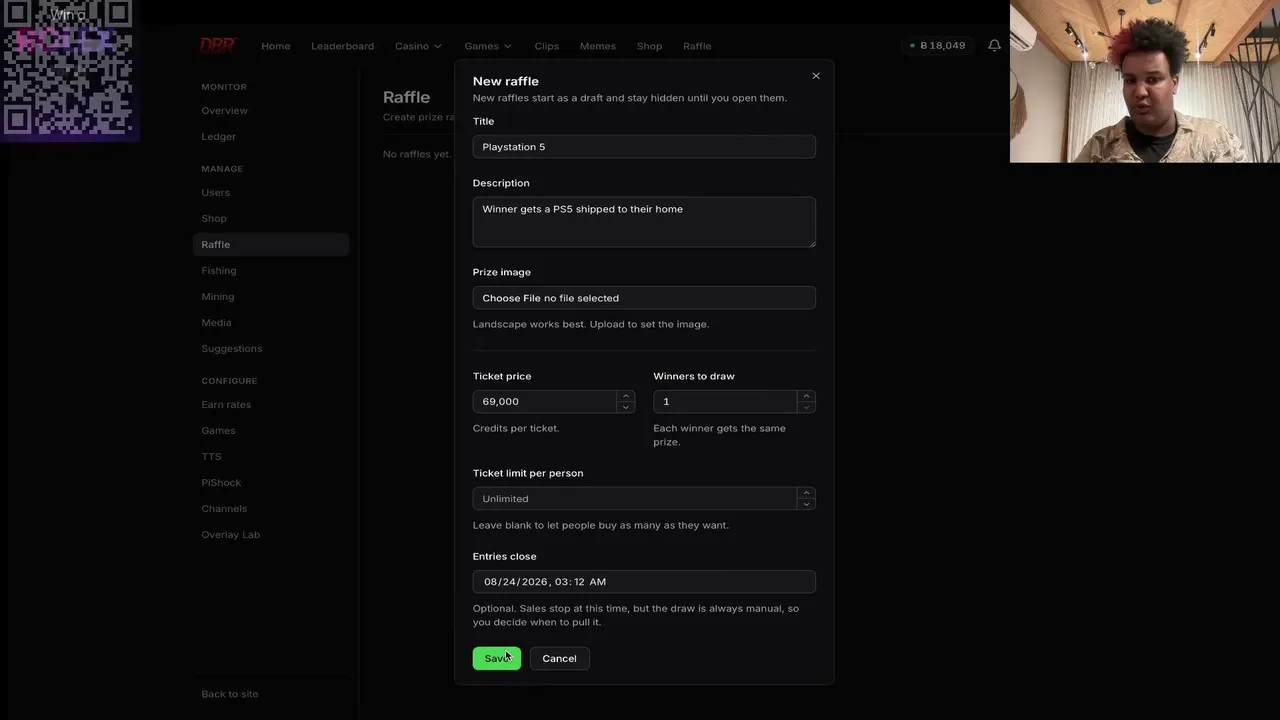Click Back to site link
Viewport: 1280px width, 720px height.
click(x=230, y=694)
